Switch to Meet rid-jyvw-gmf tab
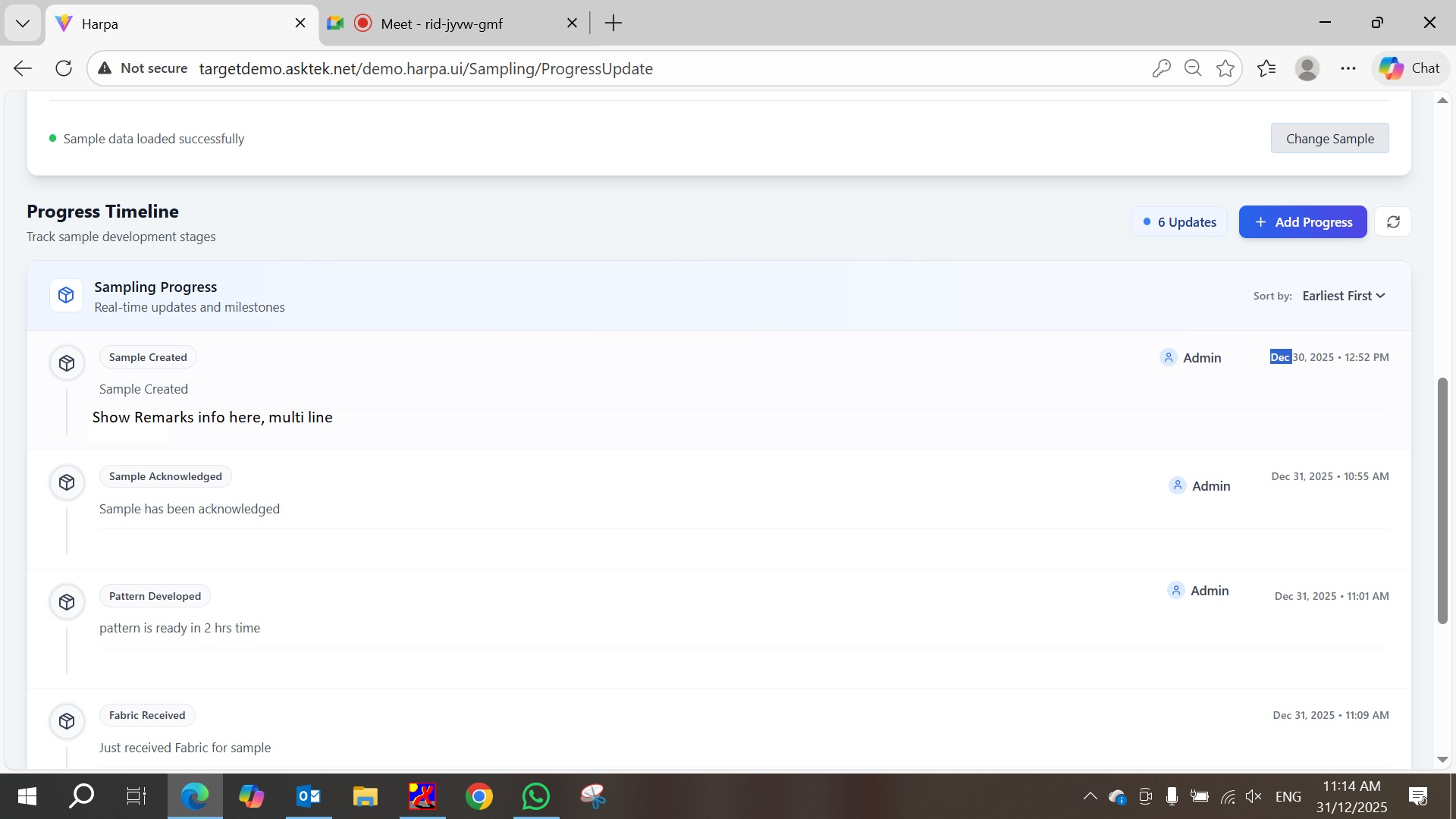This screenshot has width=1456, height=819. 441,24
